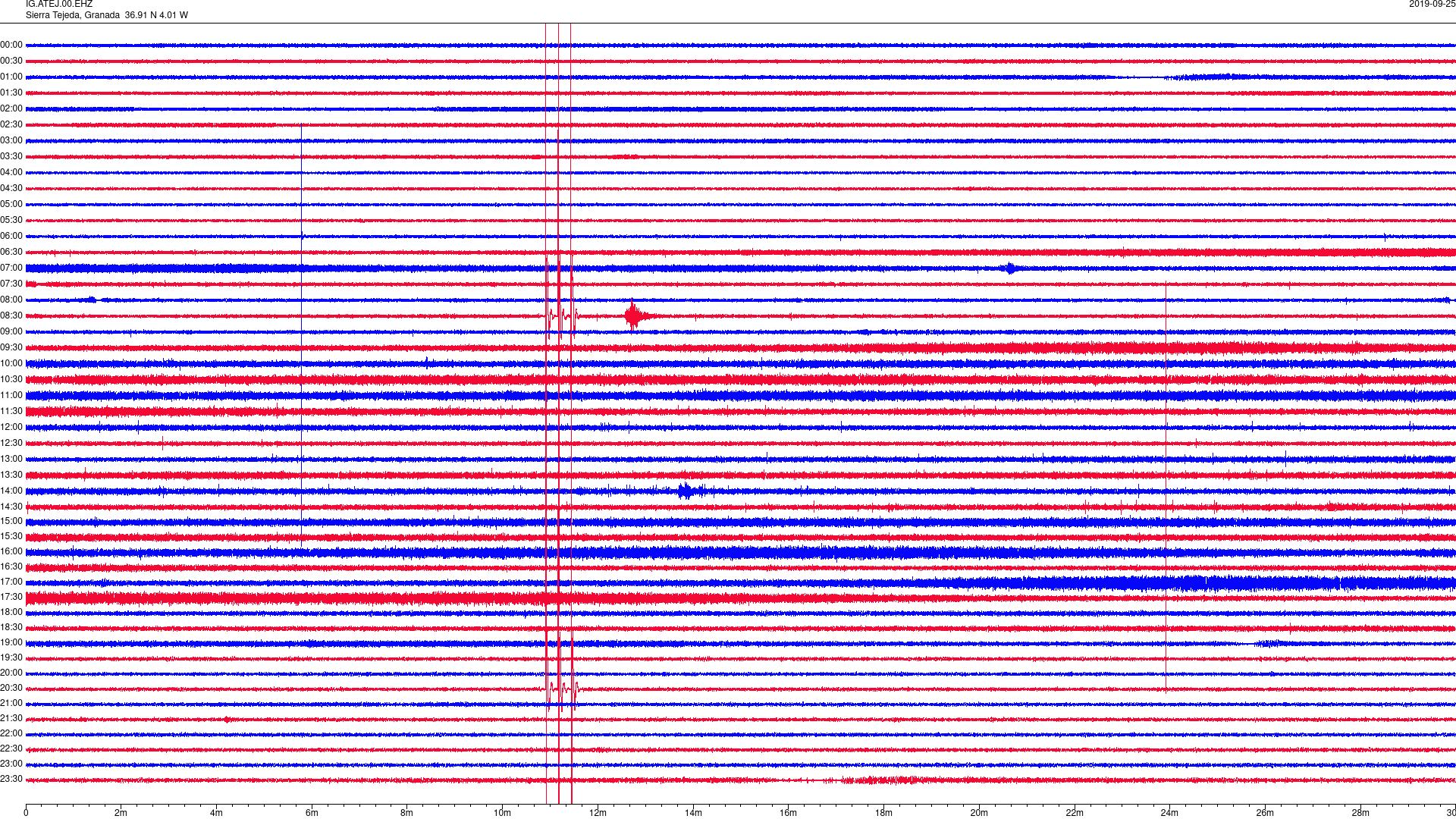Select the 23:30 time row label

(11, 780)
